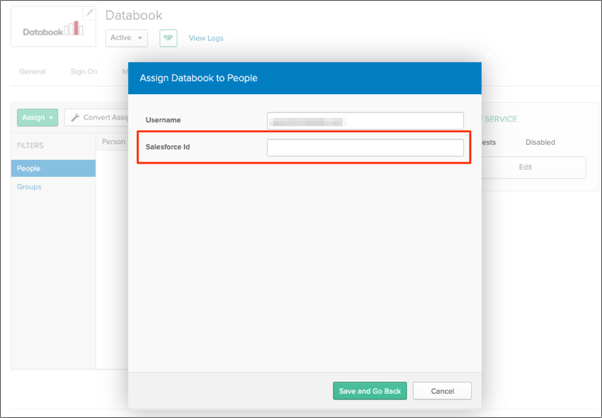
Task: Click the Salesforce Id input field
Action: (365, 148)
